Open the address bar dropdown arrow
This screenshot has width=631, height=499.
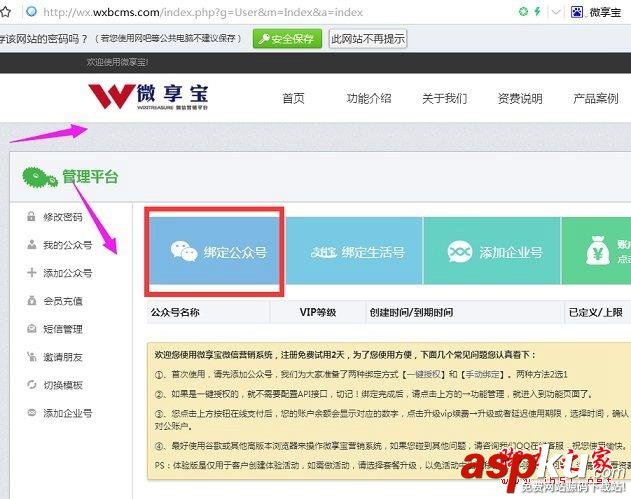[556, 12]
